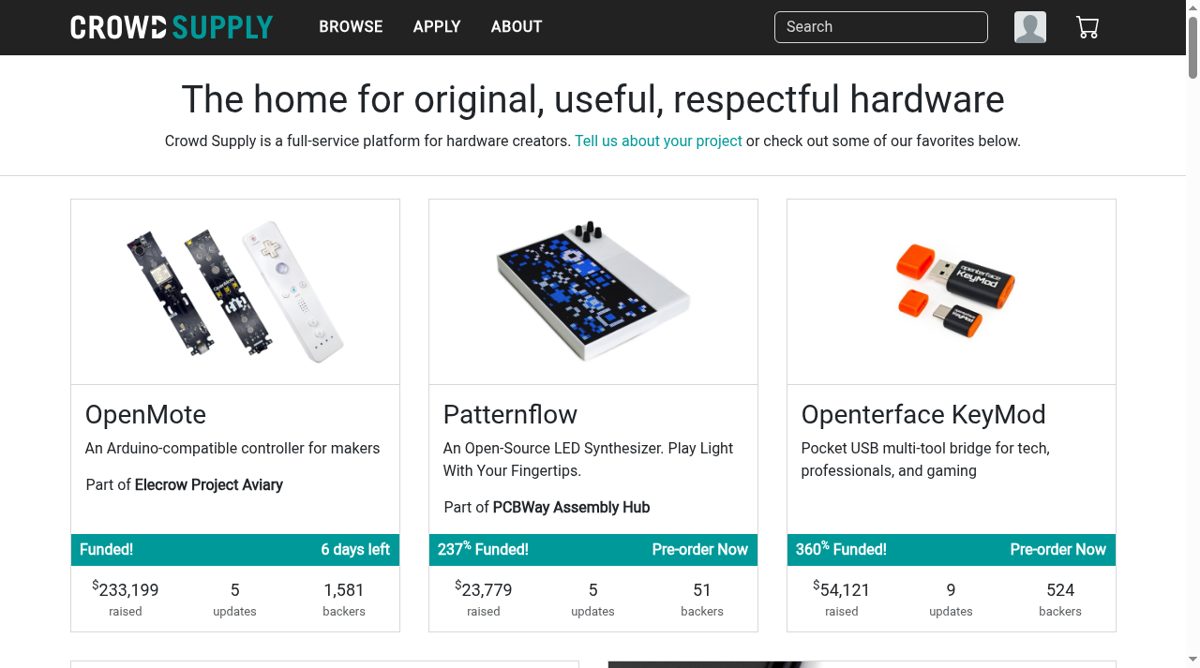Visit PCBWay Assembly Hub link

click(x=571, y=507)
